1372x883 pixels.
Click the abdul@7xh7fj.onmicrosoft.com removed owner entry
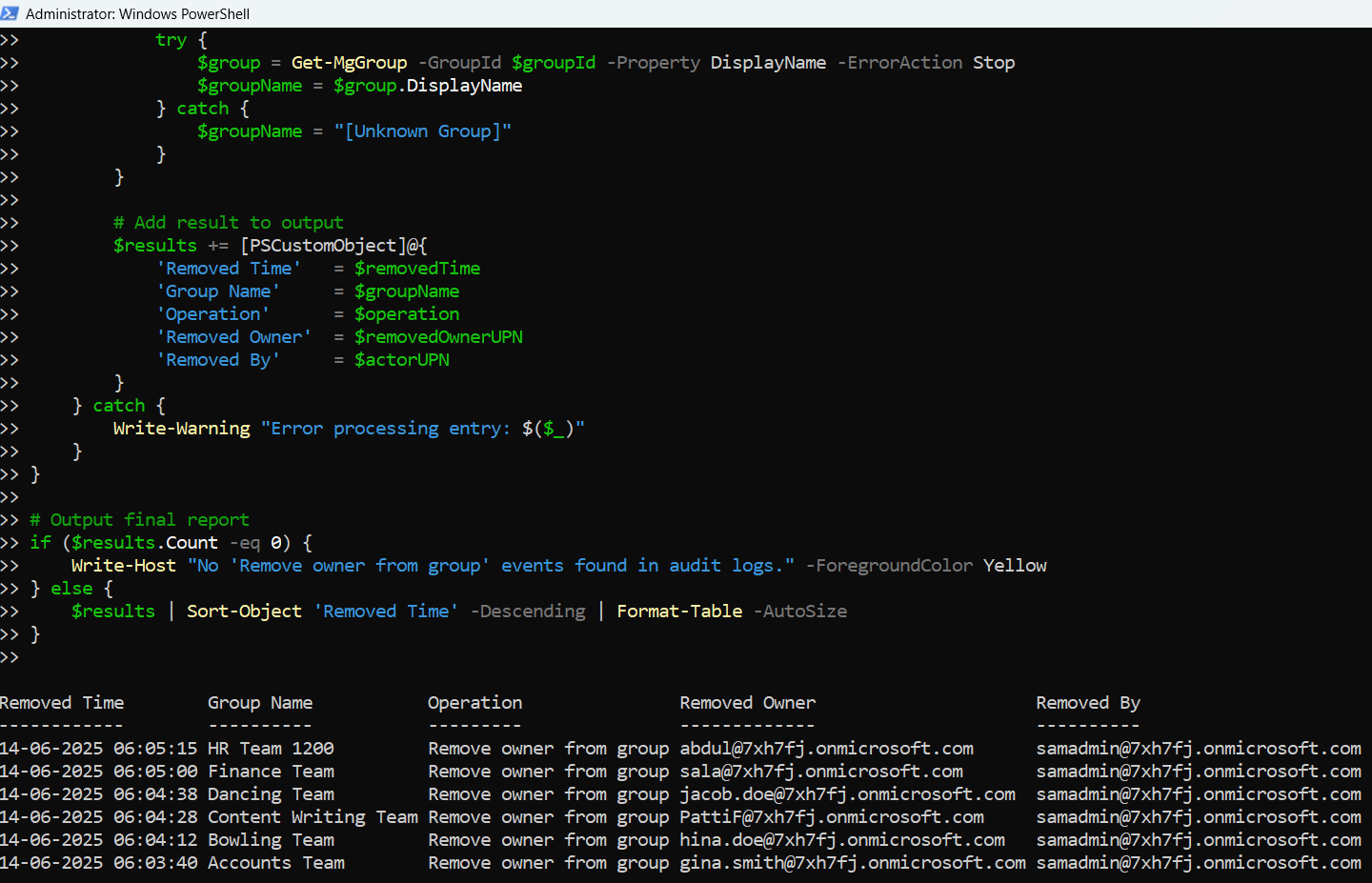[x=826, y=749]
